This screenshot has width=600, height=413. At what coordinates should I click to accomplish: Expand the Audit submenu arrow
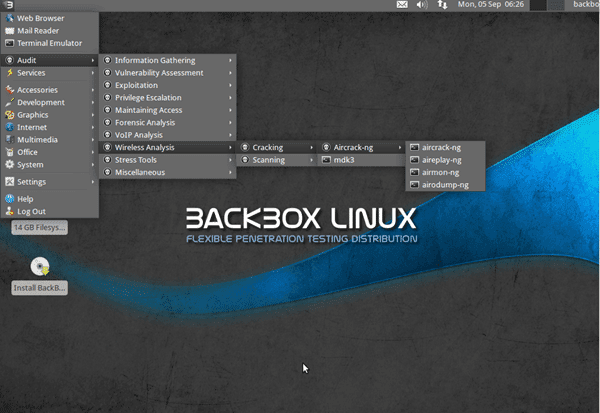click(x=93, y=60)
